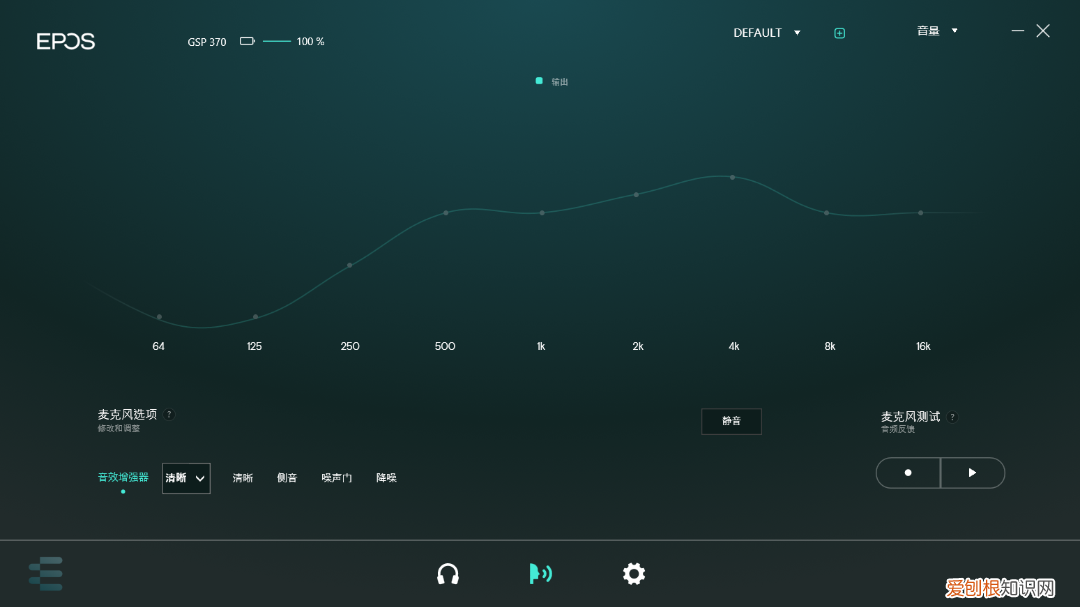Mute the microphone with 静音 button
Image resolution: width=1080 pixels, height=607 pixels.
731,421
